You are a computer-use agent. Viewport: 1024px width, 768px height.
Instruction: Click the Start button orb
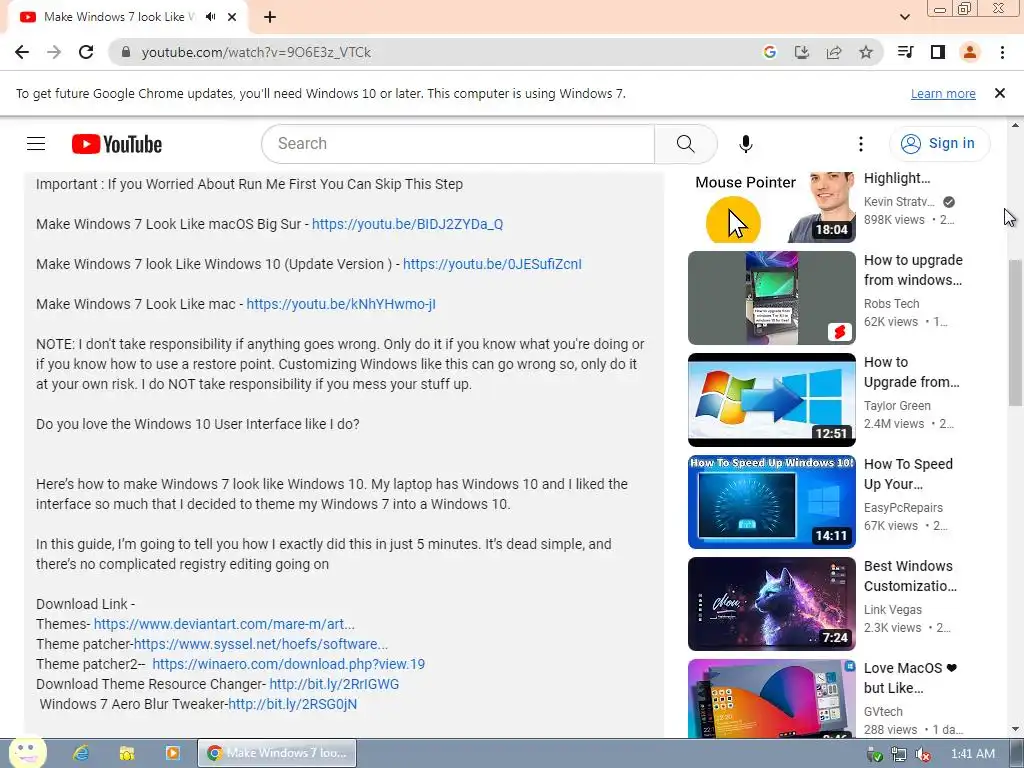[x=27, y=752]
